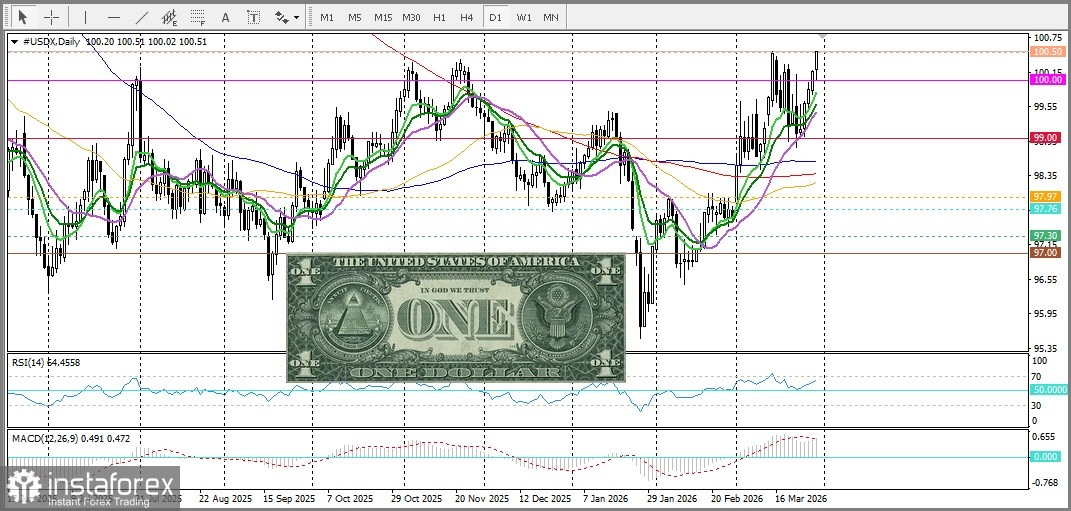This screenshot has width=1071, height=511.
Task: Switch chart to H1 timeframe
Action: click(439, 17)
